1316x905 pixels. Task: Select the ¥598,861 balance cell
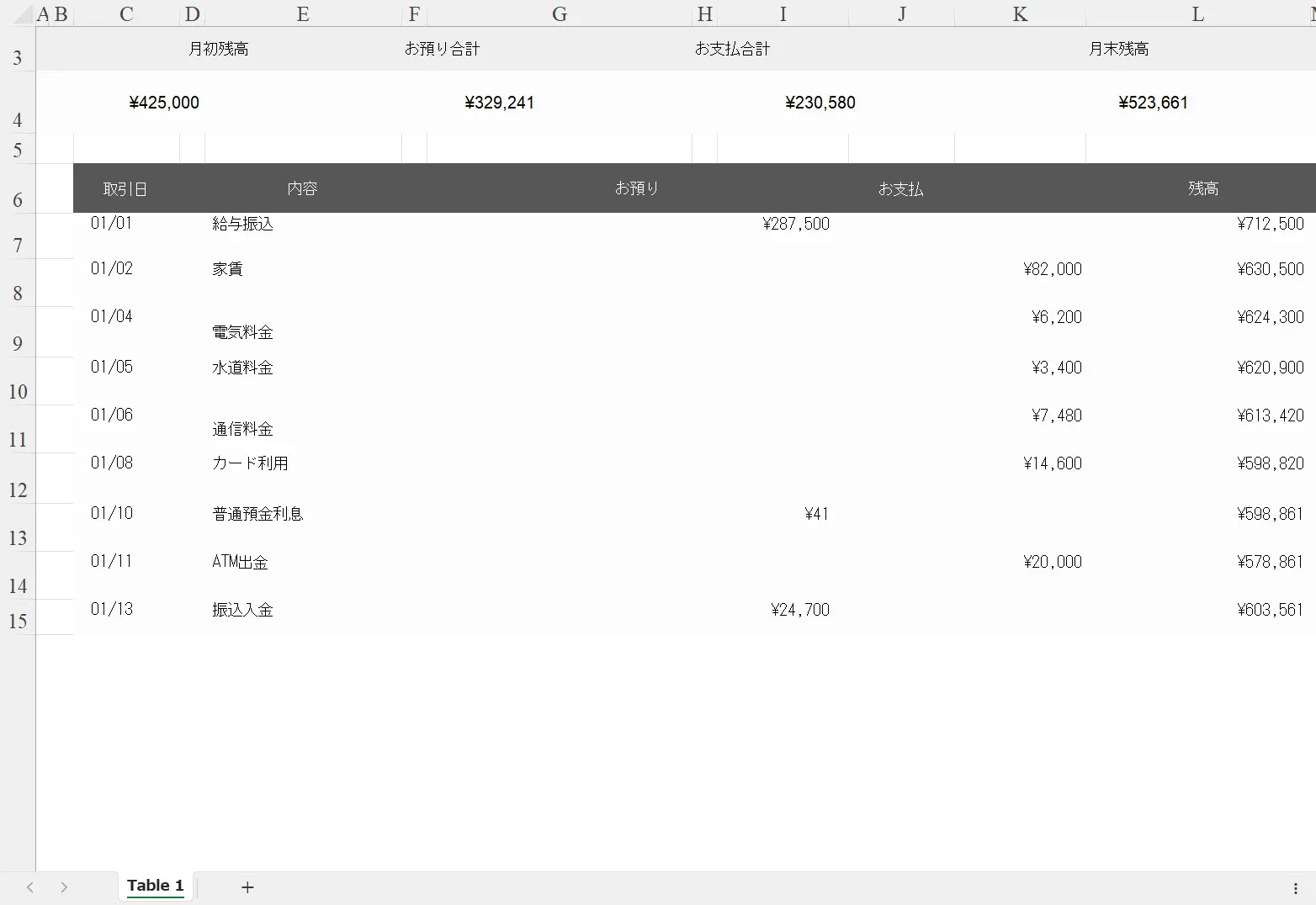point(1271,514)
